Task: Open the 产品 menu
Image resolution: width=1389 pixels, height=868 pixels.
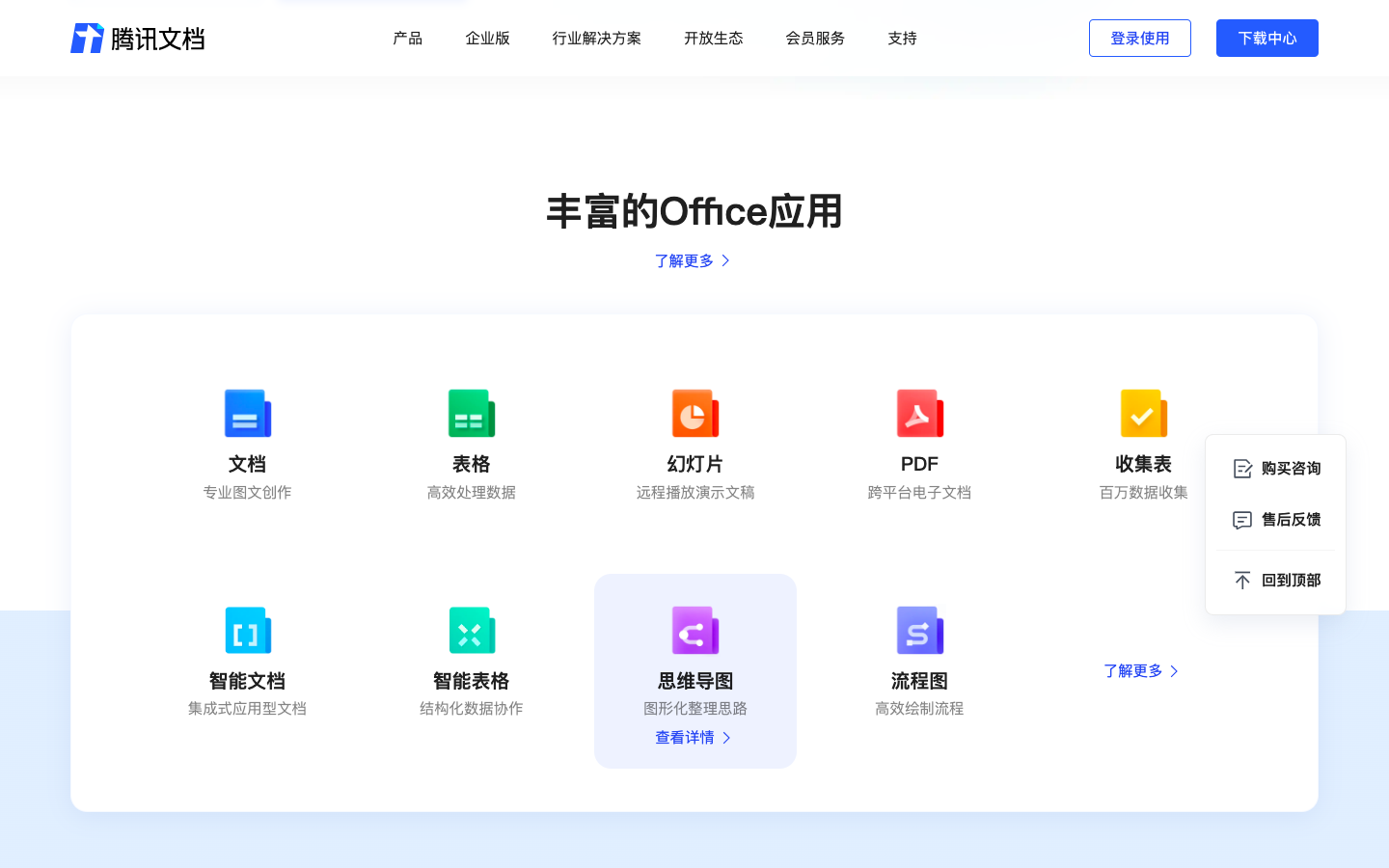Action: 406,38
